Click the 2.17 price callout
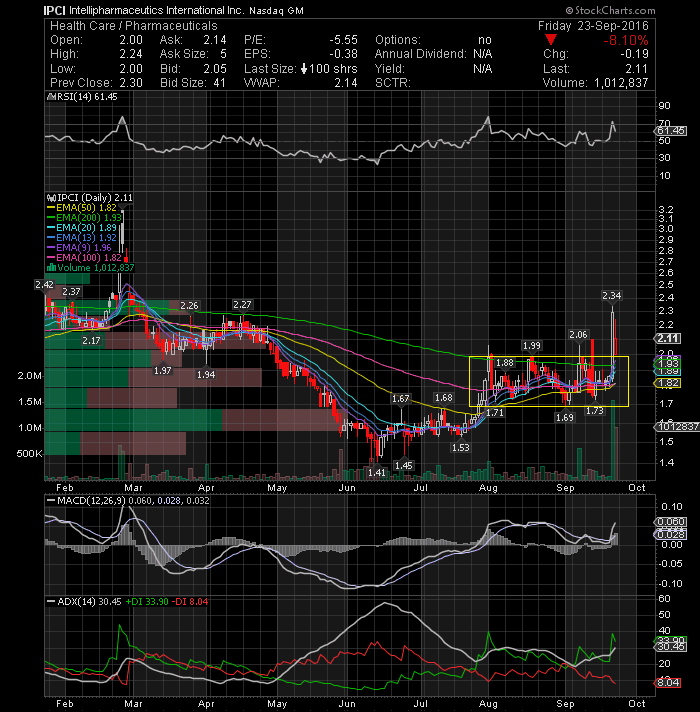This screenshot has height=712, width=700. 91,340
